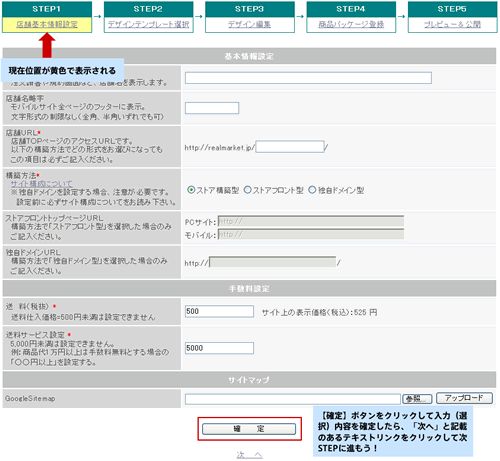Edit the 送料 field showing 500

219,311
